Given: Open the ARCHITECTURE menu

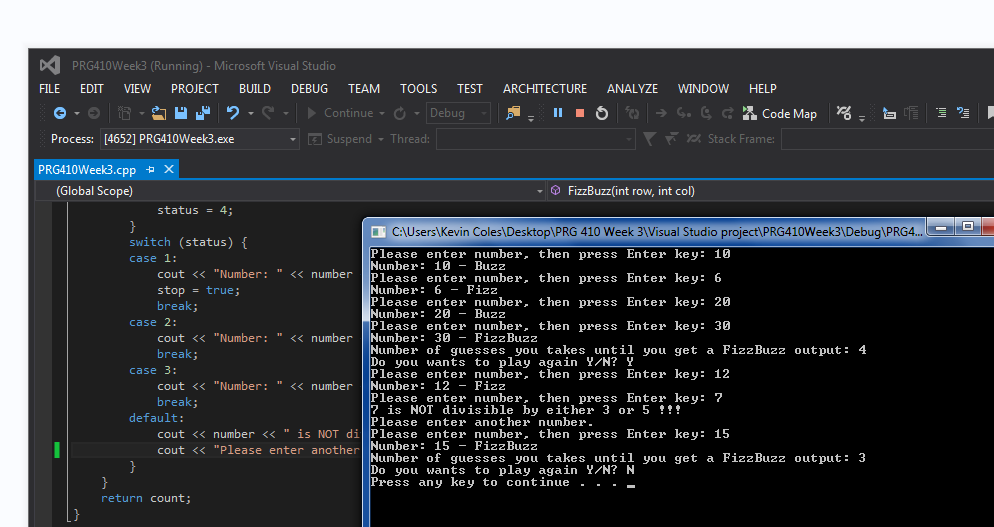Looking at the screenshot, I should 545,89.
